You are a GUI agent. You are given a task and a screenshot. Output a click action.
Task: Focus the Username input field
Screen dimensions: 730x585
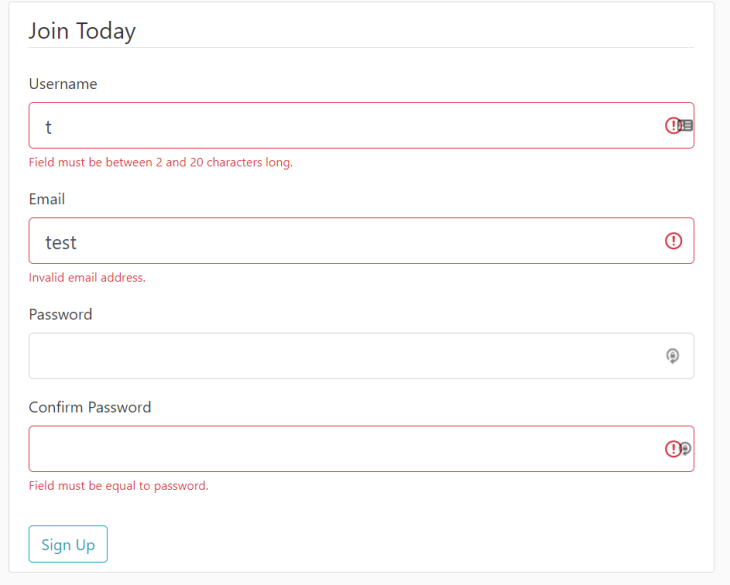point(340,126)
